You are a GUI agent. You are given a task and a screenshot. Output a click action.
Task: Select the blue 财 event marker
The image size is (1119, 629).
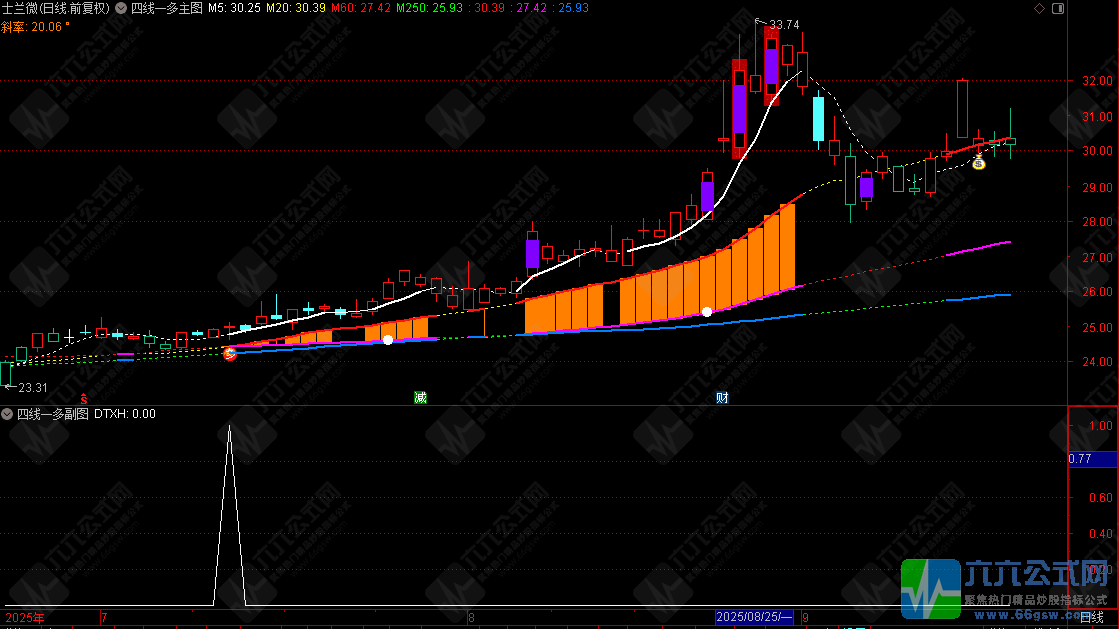pyautogui.click(x=722, y=398)
